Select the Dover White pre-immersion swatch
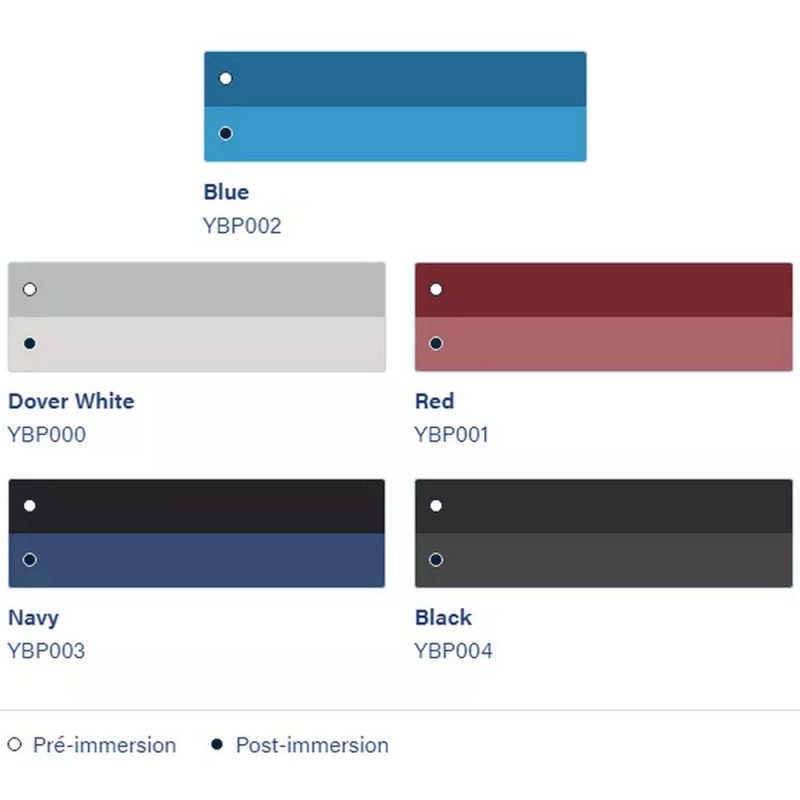 pyautogui.click(x=197, y=290)
